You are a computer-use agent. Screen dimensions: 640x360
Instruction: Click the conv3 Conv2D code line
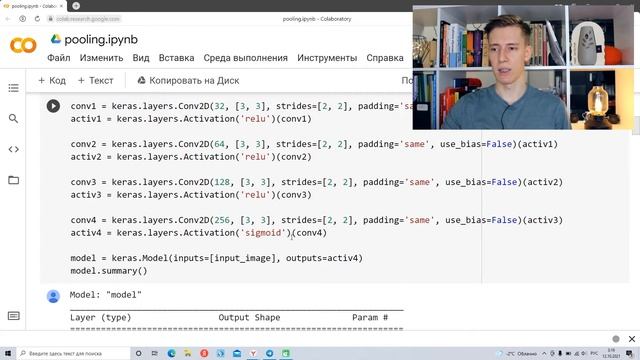[x=316, y=182]
